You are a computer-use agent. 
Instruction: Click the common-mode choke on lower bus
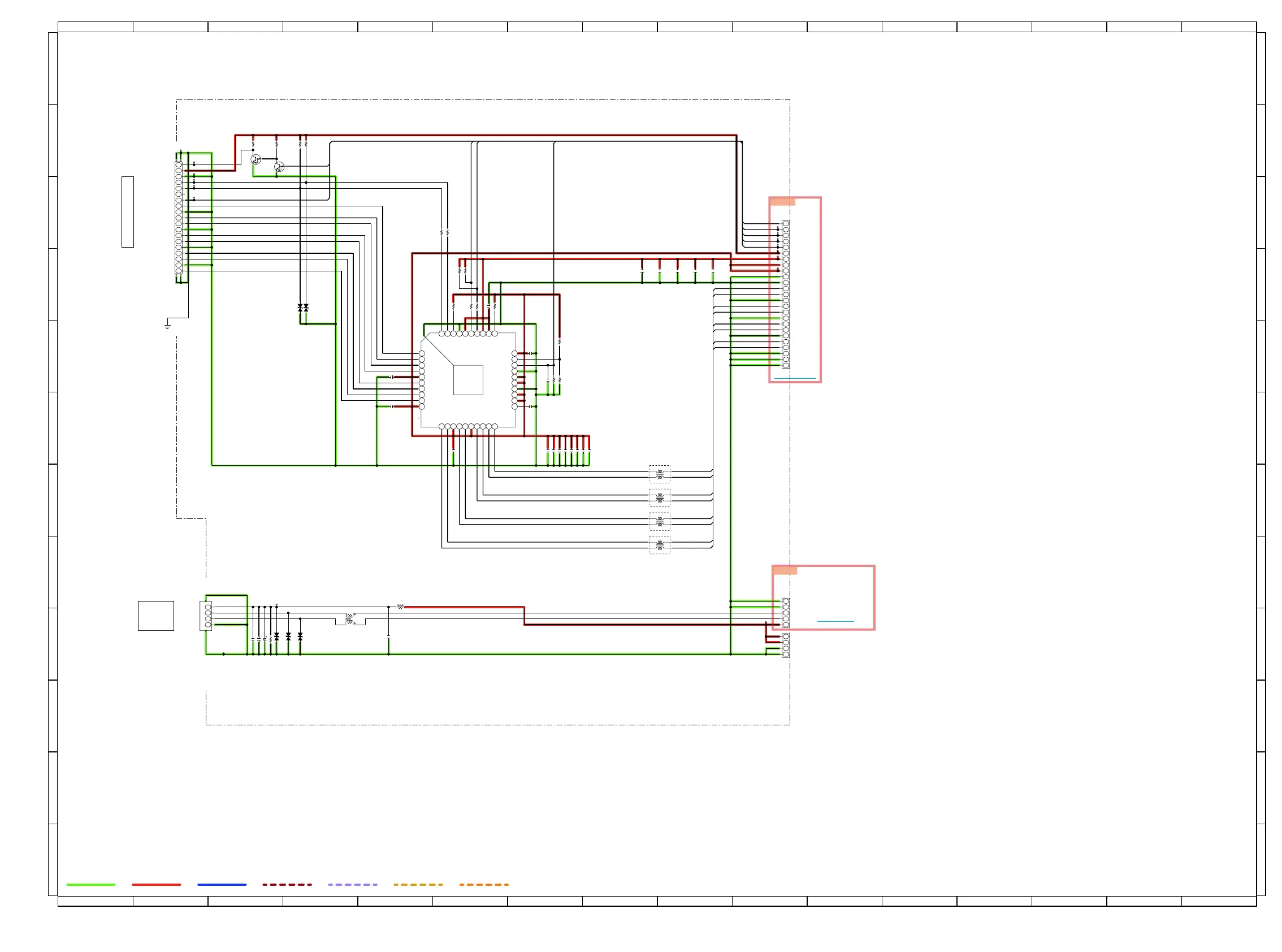pos(350,619)
